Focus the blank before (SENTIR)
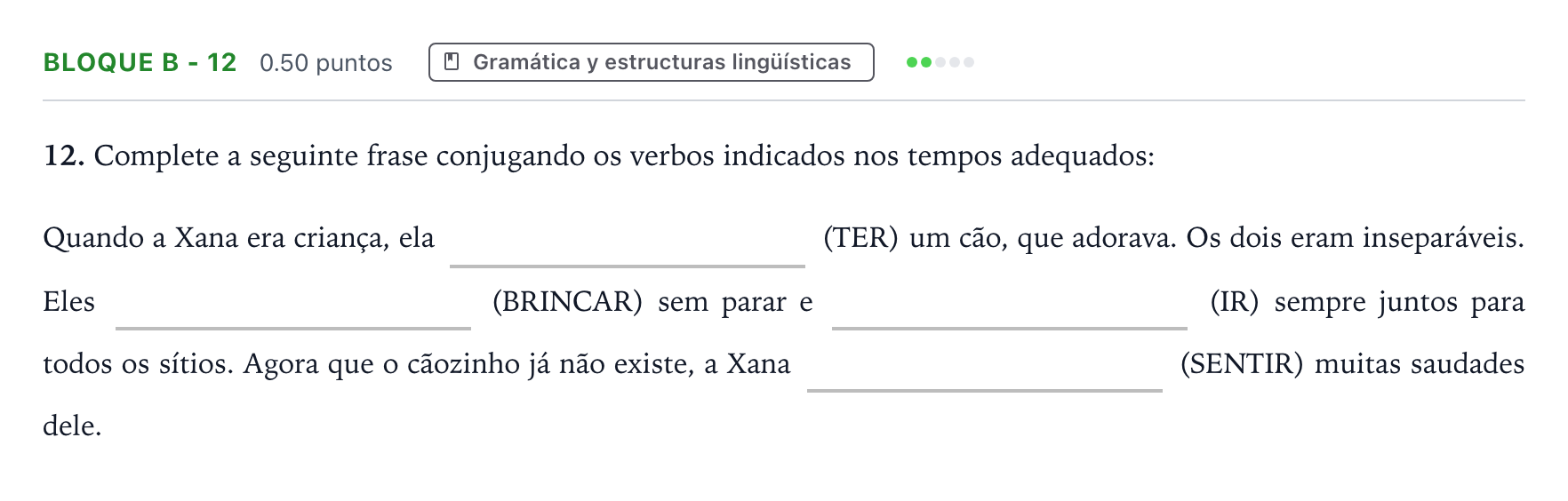The image size is (1568, 501). coord(985,366)
